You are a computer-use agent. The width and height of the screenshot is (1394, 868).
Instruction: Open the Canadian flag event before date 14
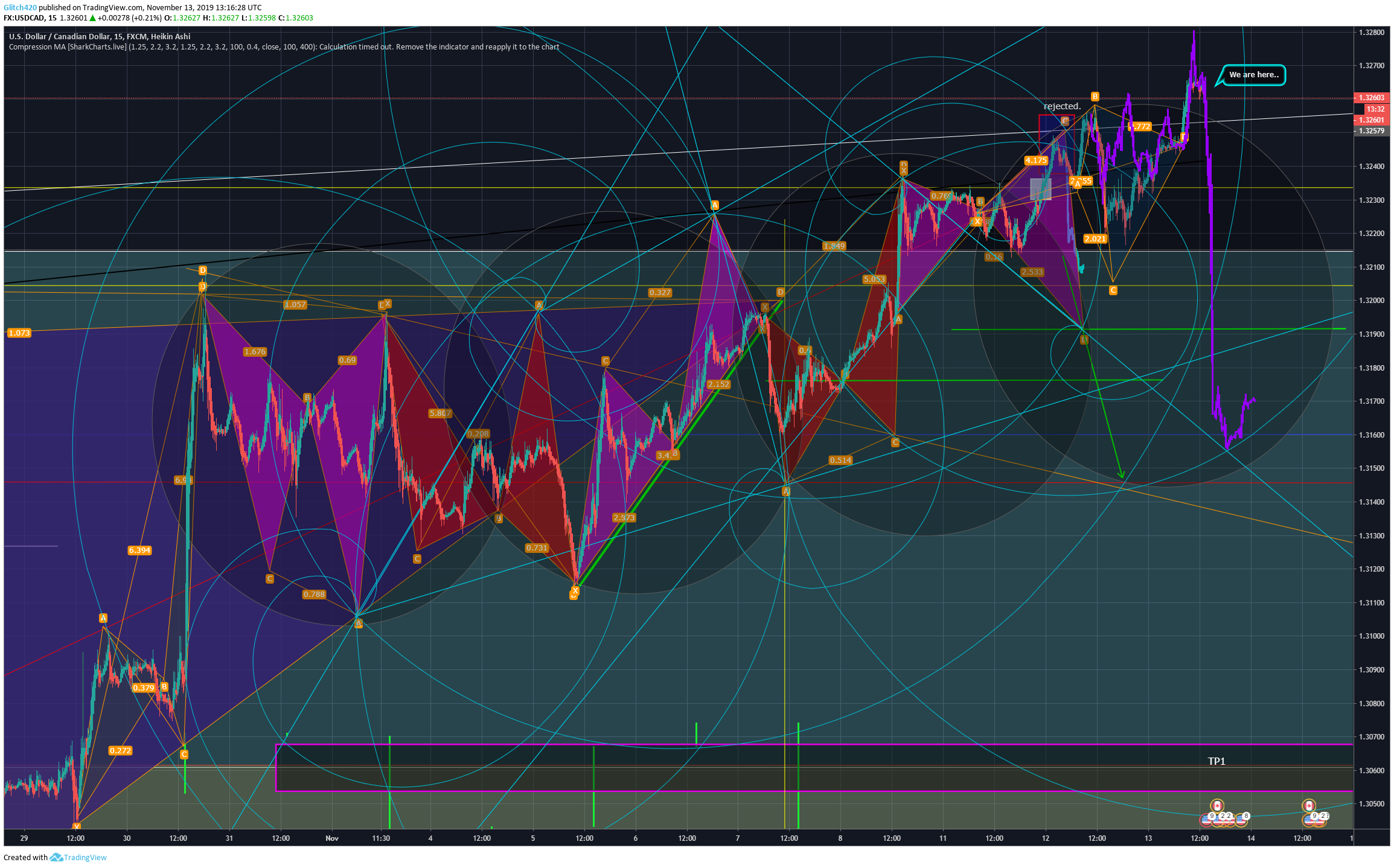click(1217, 806)
